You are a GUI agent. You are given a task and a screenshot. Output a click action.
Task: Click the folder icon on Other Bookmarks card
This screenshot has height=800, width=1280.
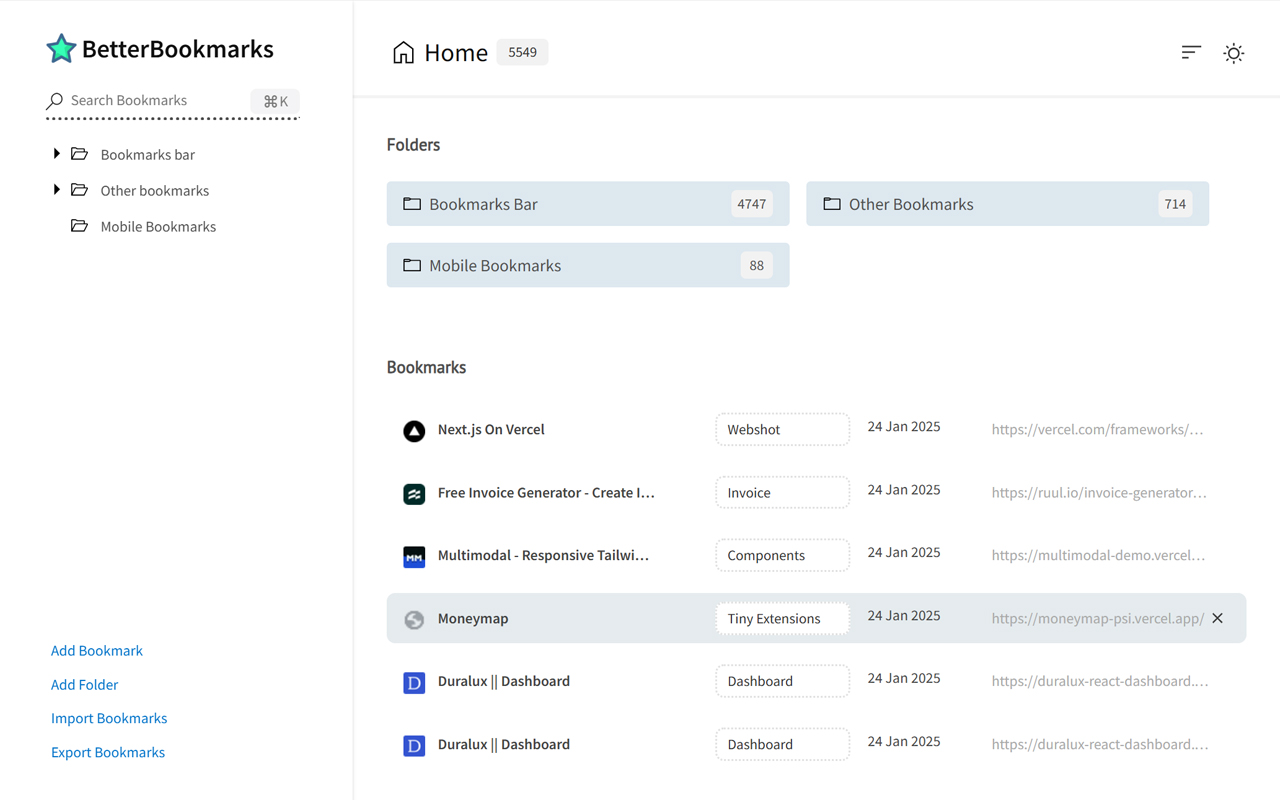[x=832, y=204]
